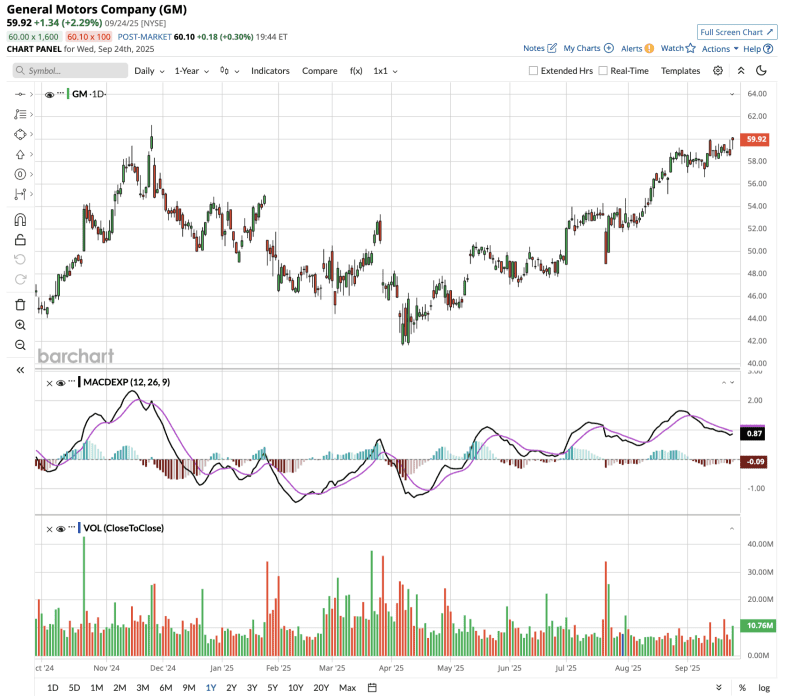Zoom out using the magnifier minus icon
Screen dimensions: 800x696
point(20,345)
